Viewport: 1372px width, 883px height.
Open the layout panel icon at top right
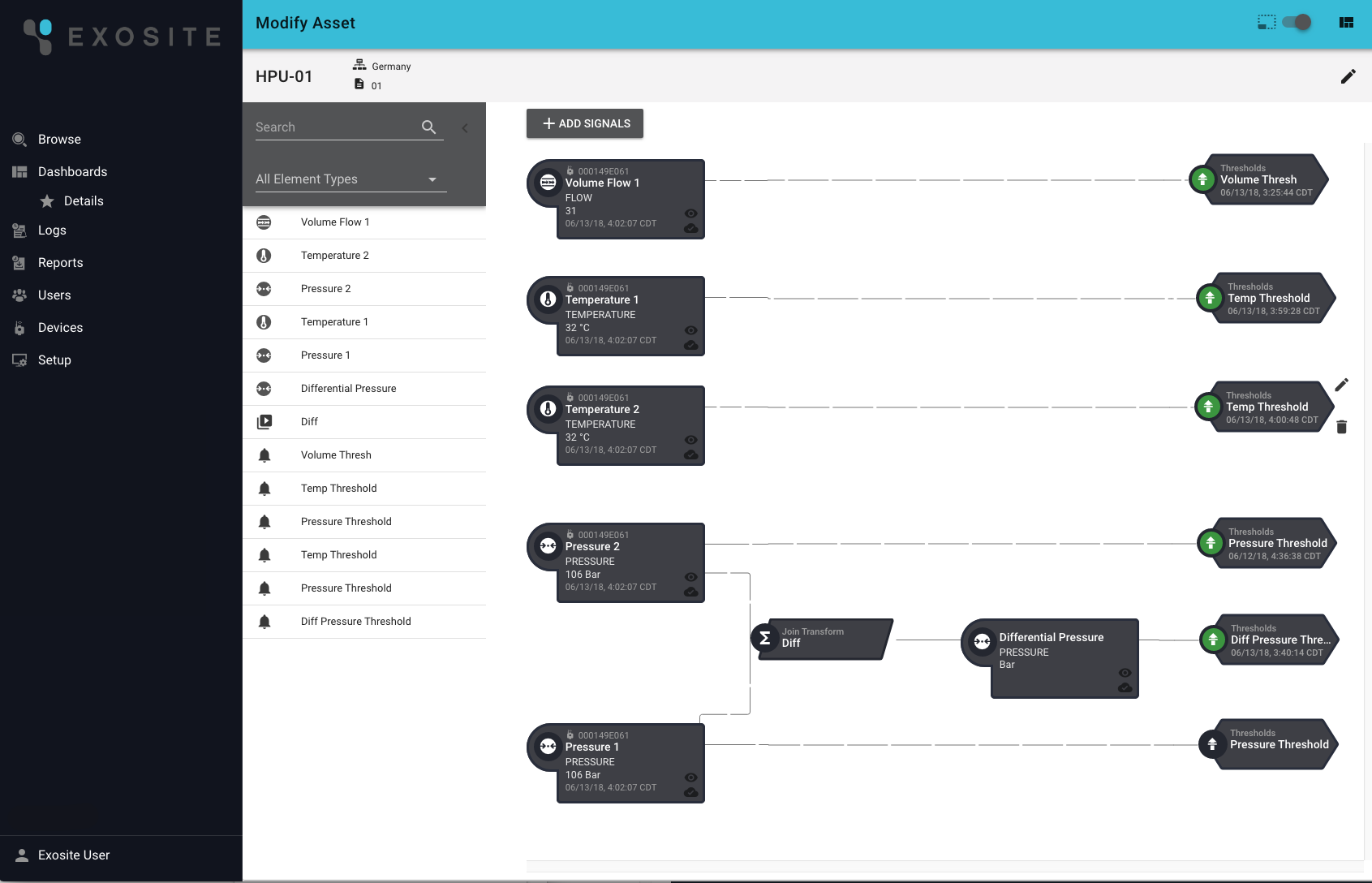pos(1346,22)
